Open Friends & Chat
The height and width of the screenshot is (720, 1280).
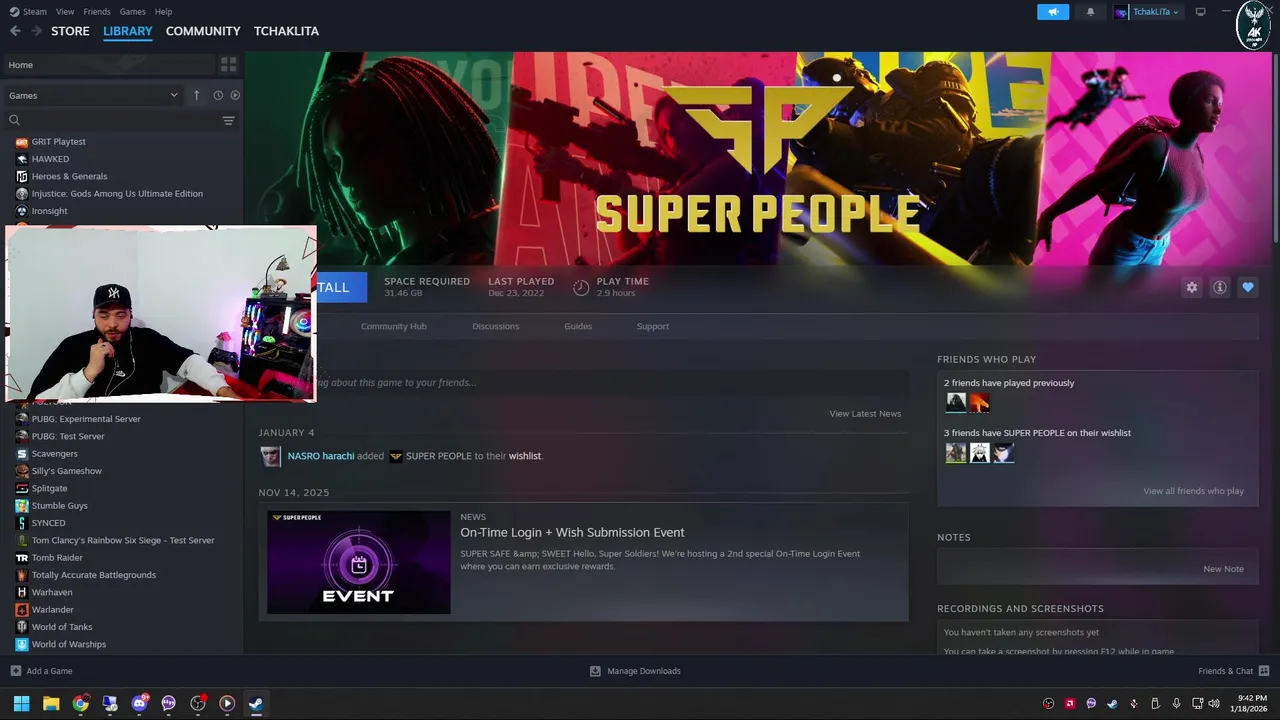1233,671
